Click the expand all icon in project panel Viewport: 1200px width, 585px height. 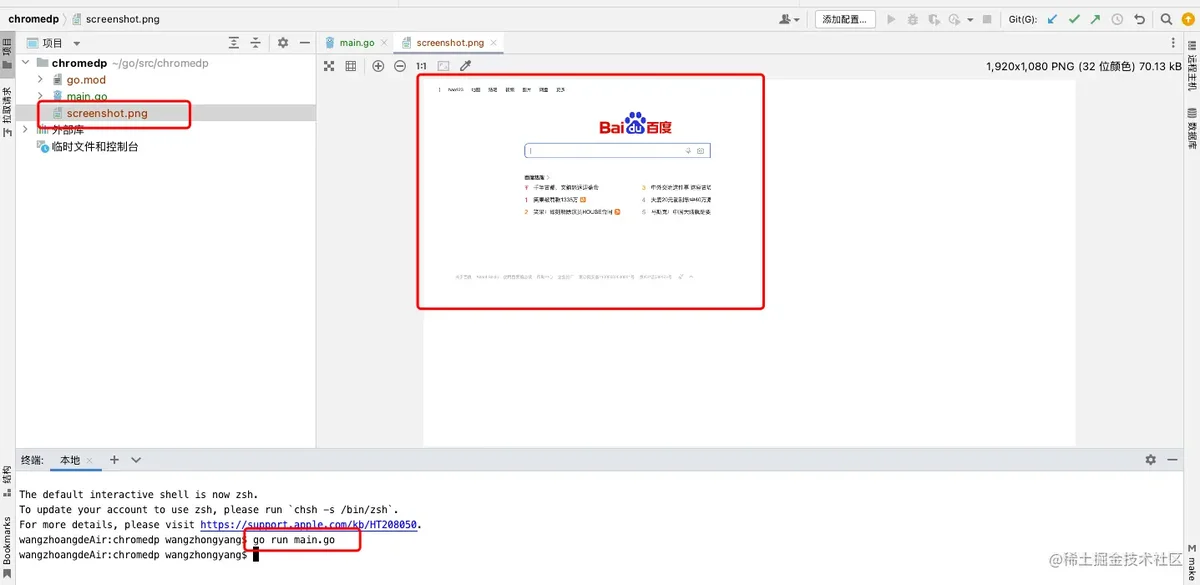point(234,43)
